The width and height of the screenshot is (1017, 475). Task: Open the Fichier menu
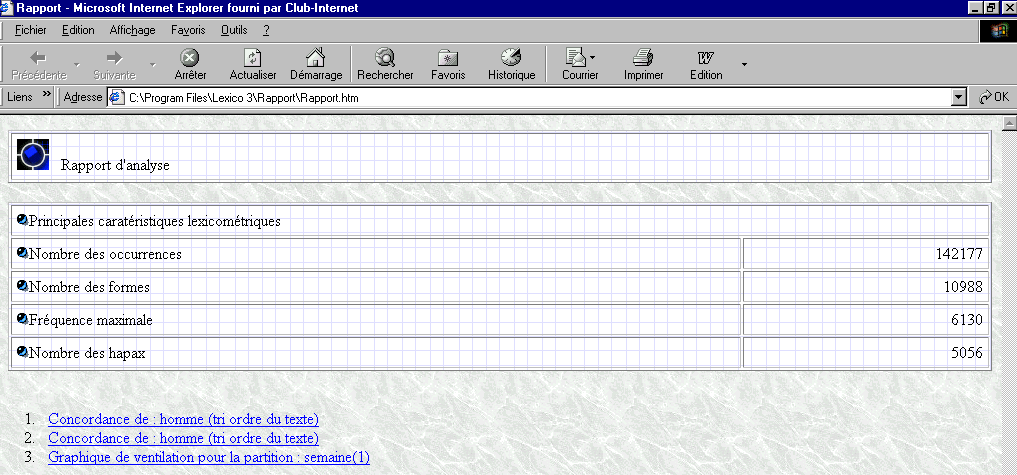tap(31, 30)
